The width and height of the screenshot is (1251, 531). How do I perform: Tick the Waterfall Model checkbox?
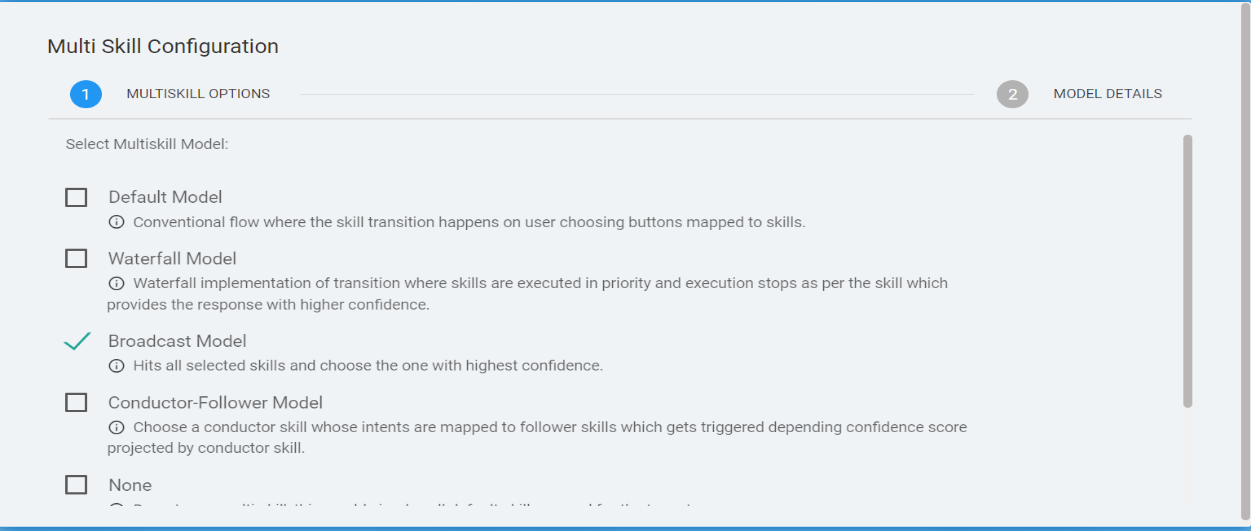76,258
